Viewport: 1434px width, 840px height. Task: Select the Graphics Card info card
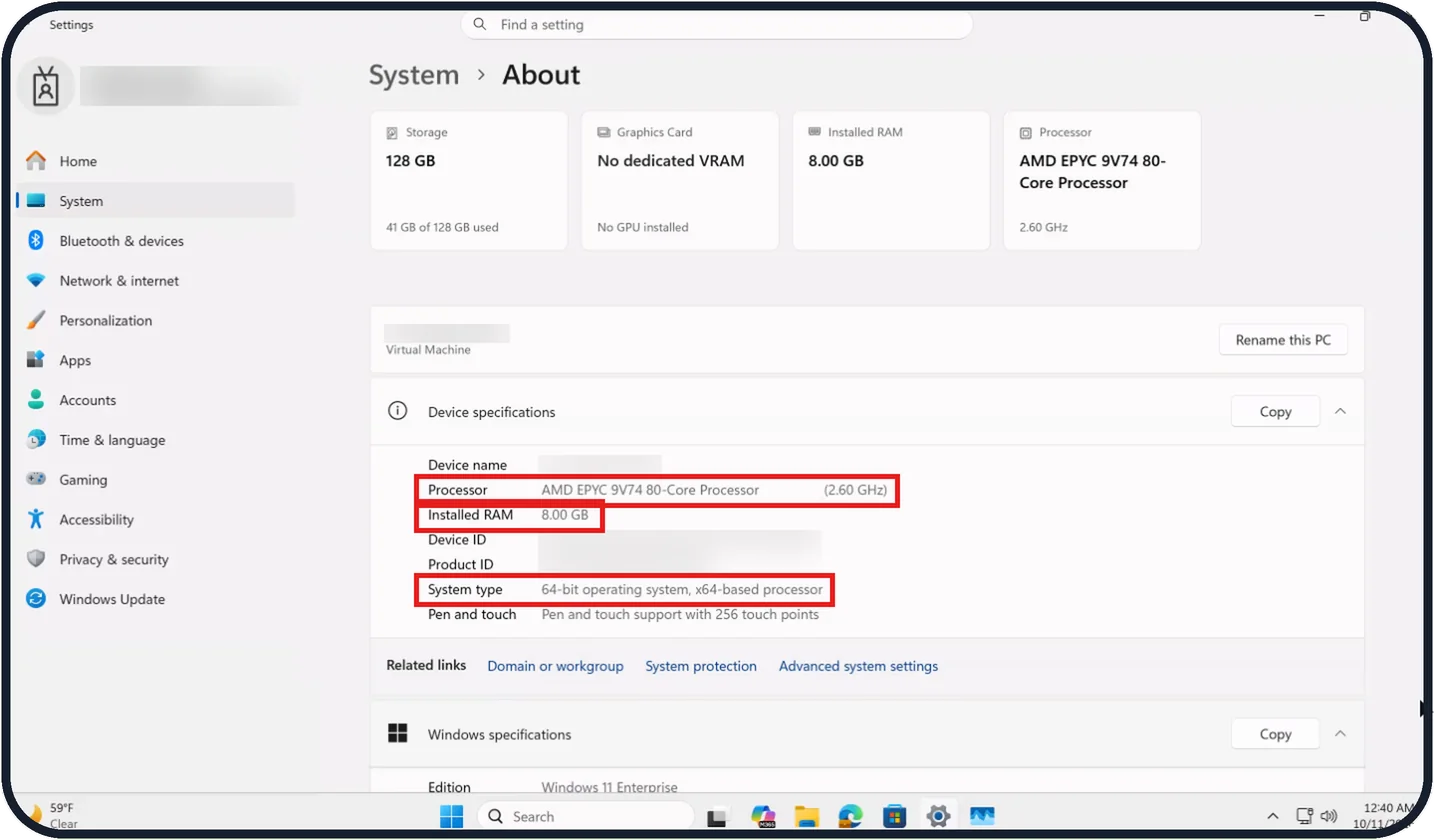coord(680,180)
